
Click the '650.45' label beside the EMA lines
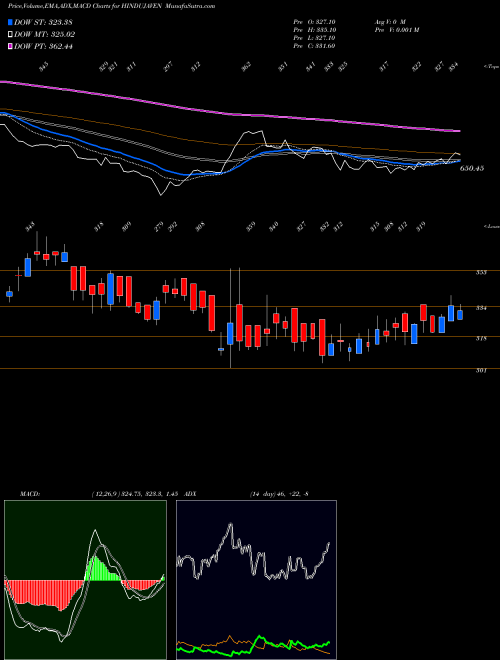pyautogui.click(x=472, y=168)
